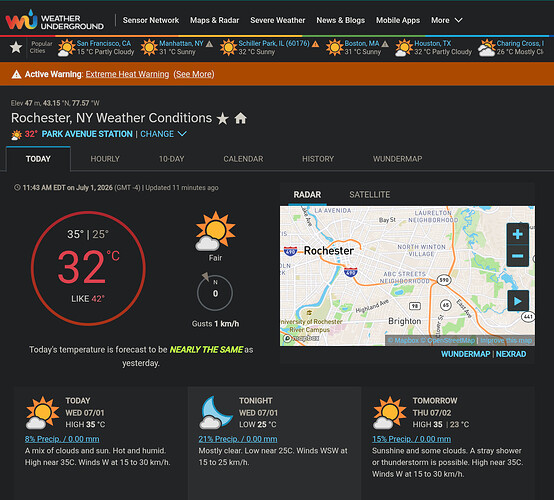554x500 pixels.
Task: Zoom in on the radar map
Action: coord(518,234)
